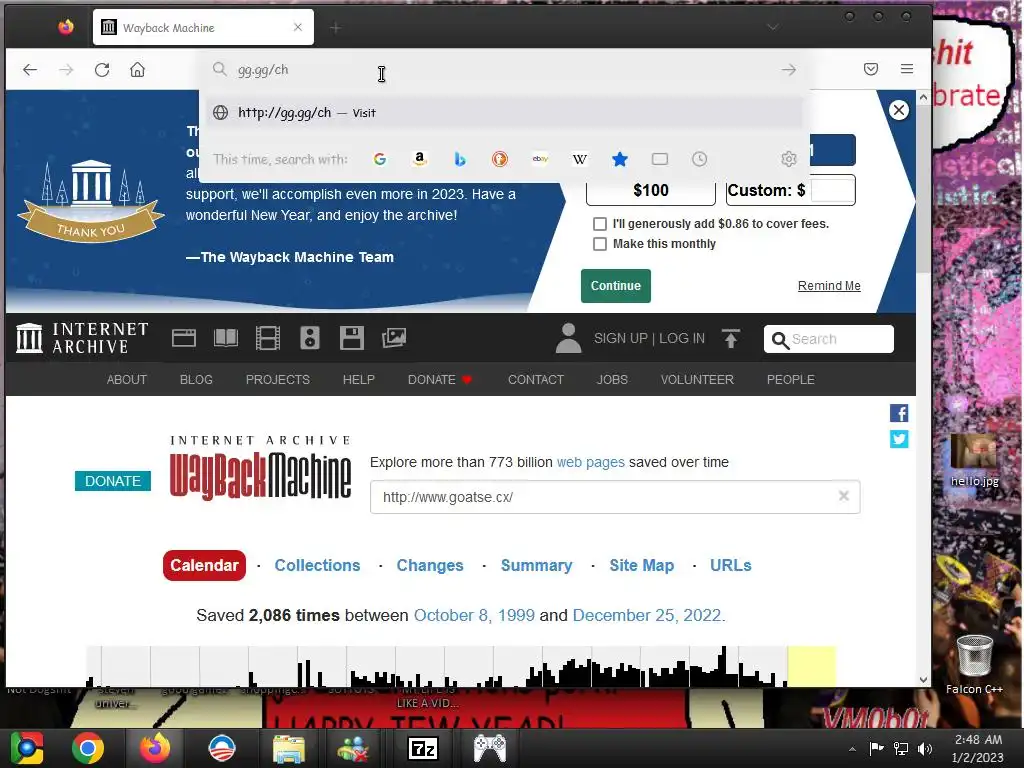Open Internet Archive texts book icon
1024x768 pixels.
[x=226, y=338]
